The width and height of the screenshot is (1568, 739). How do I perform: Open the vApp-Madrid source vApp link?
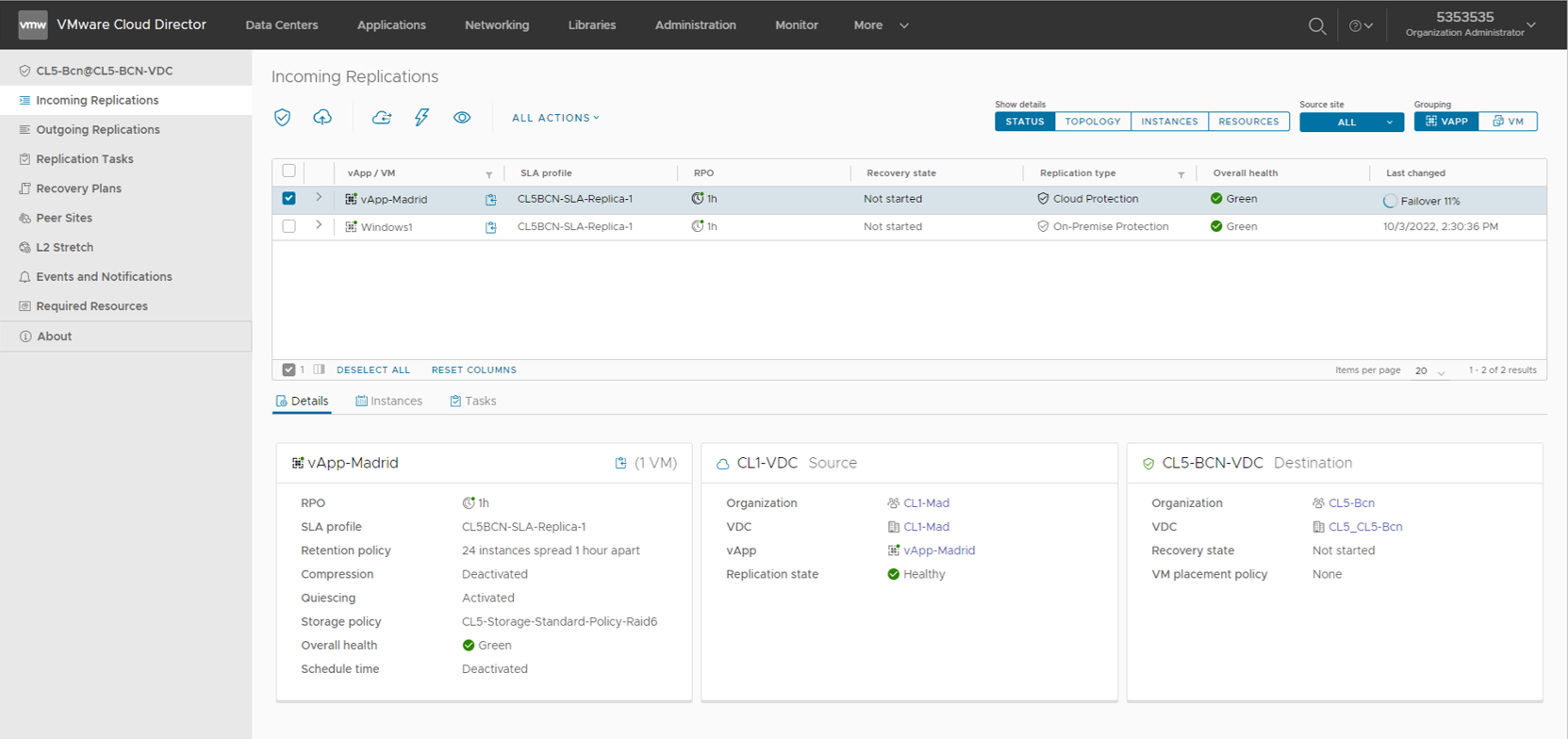point(939,550)
